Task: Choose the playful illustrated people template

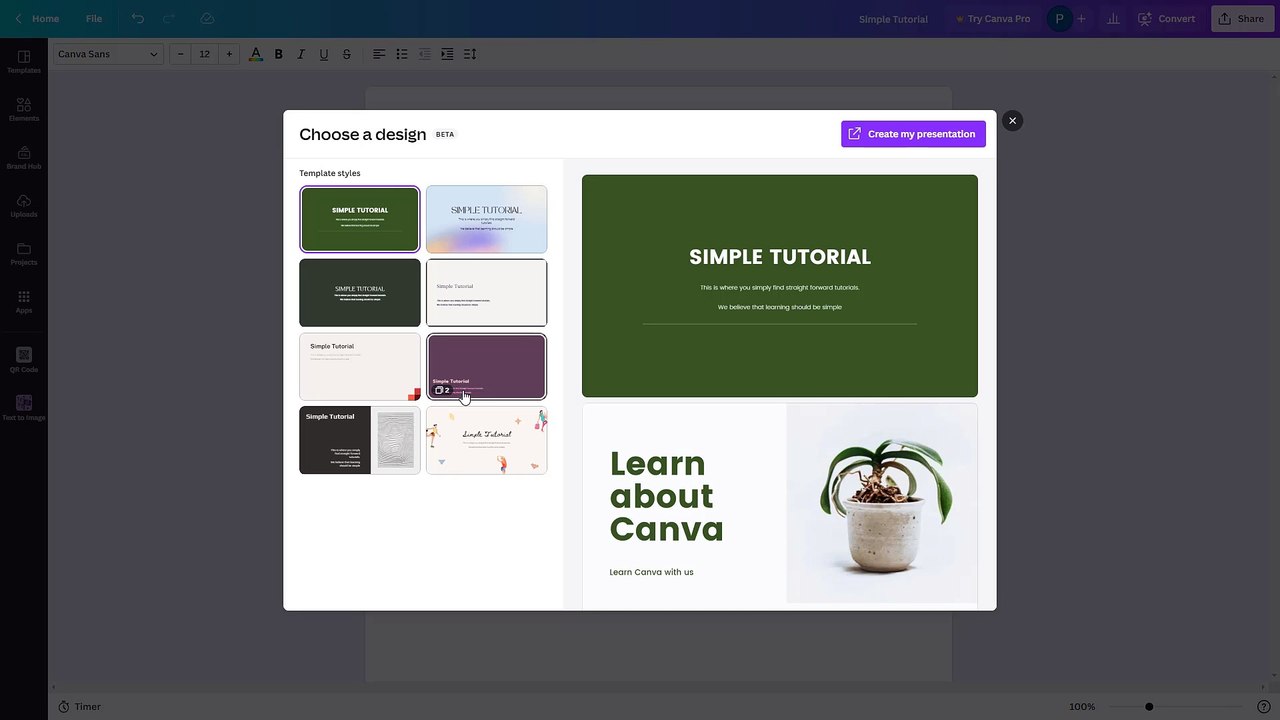Action: [x=487, y=440]
